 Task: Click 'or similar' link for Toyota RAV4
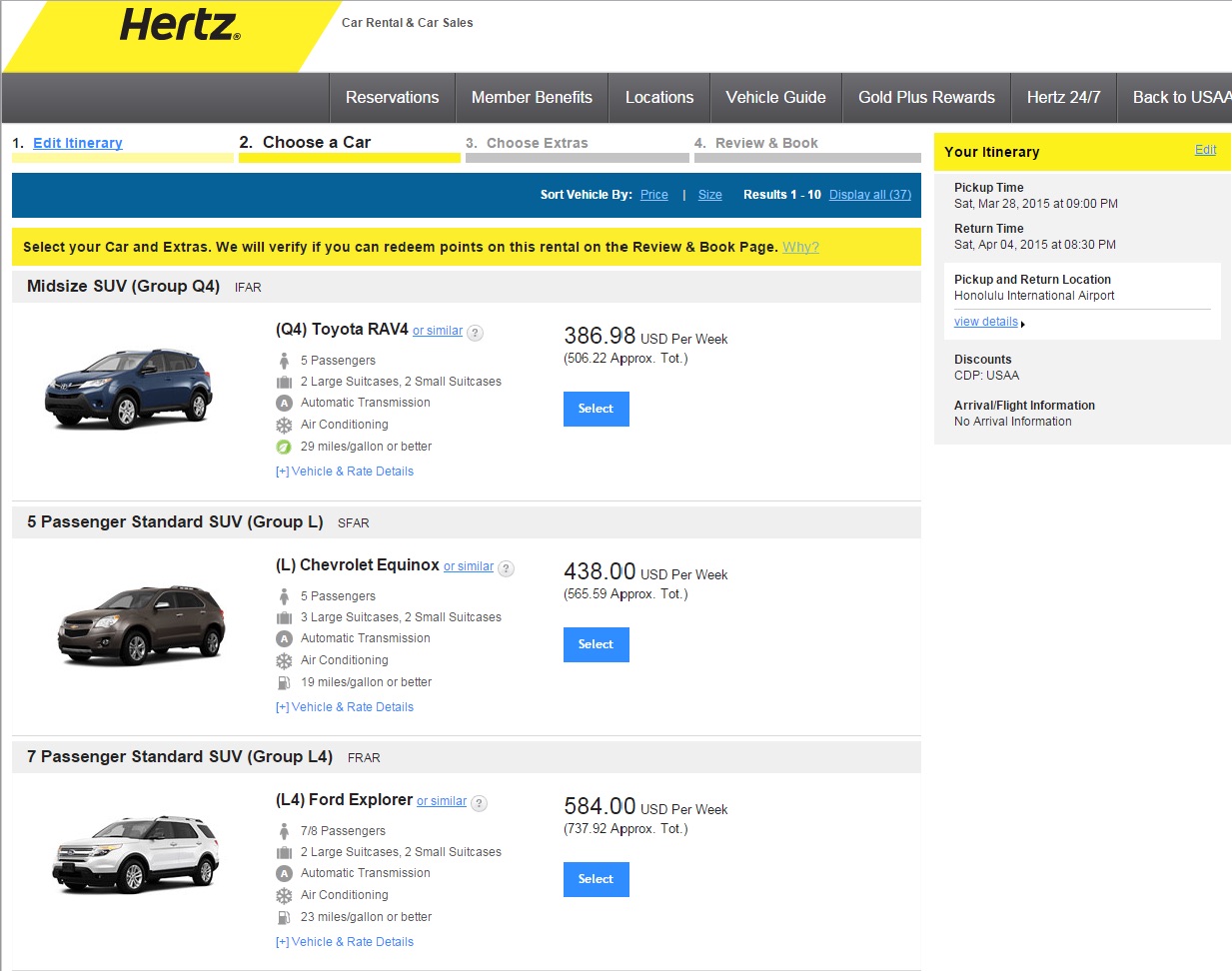click(x=438, y=331)
